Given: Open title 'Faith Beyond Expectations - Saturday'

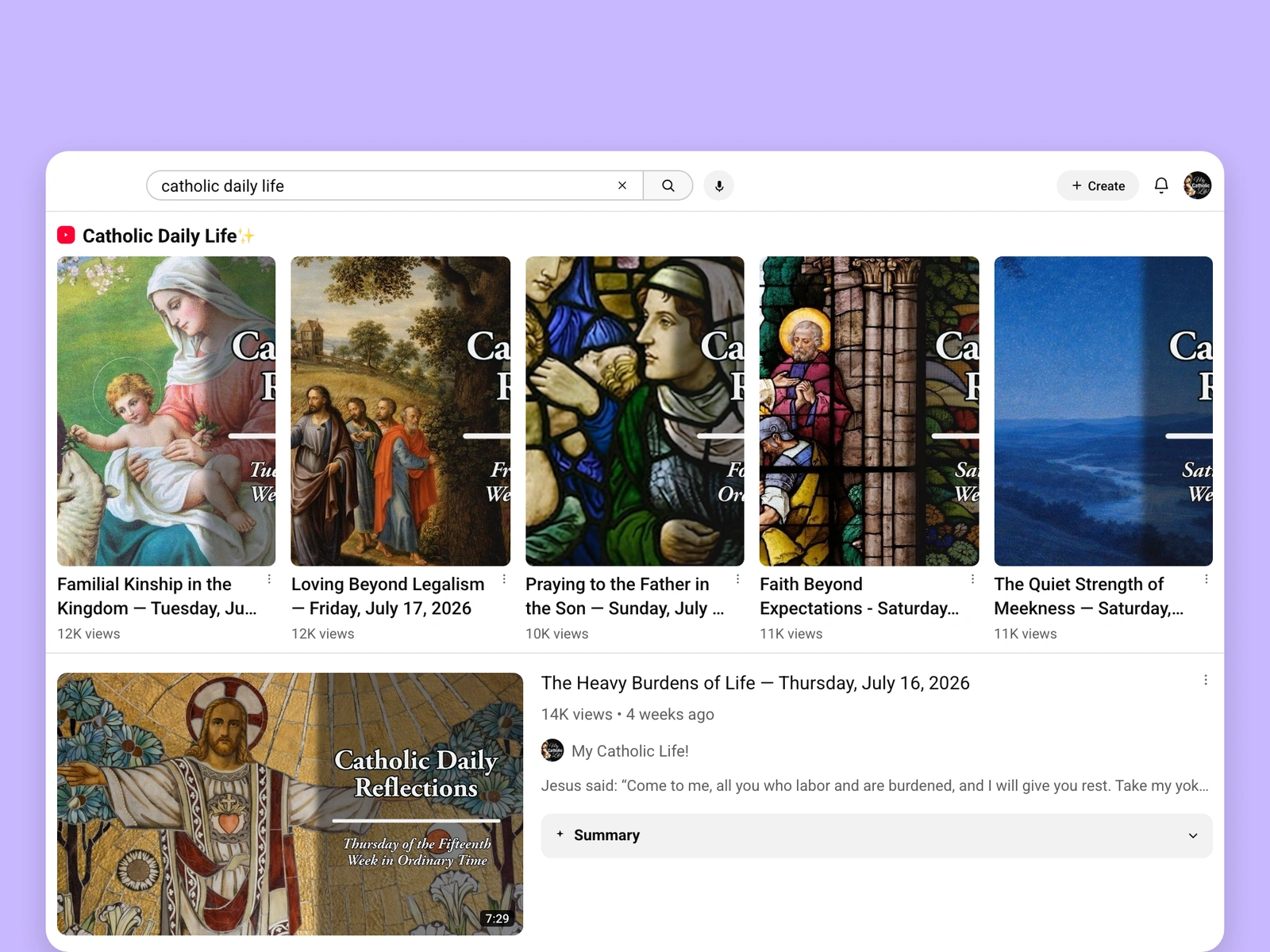Looking at the screenshot, I should [860, 596].
